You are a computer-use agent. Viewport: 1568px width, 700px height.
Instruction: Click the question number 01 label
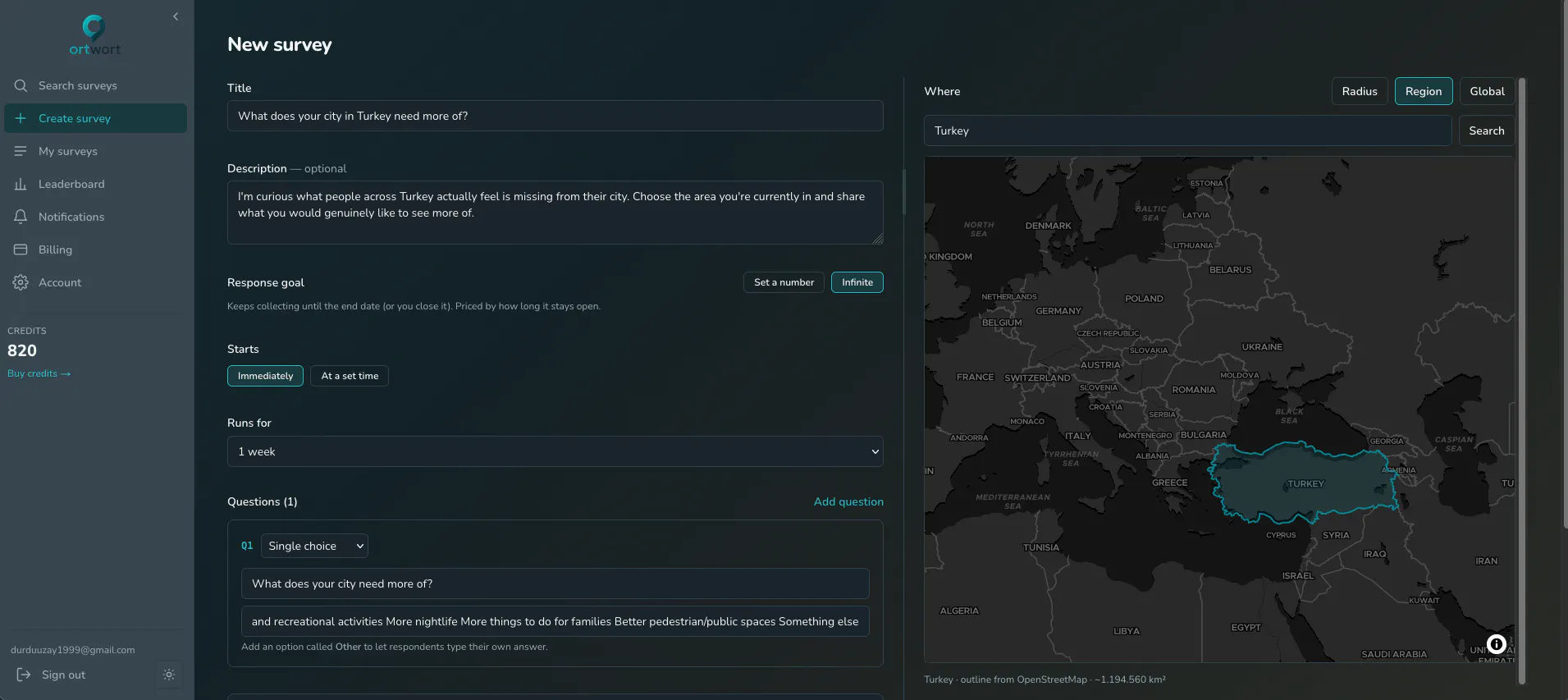pyautogui.click(x=247, y=546)
